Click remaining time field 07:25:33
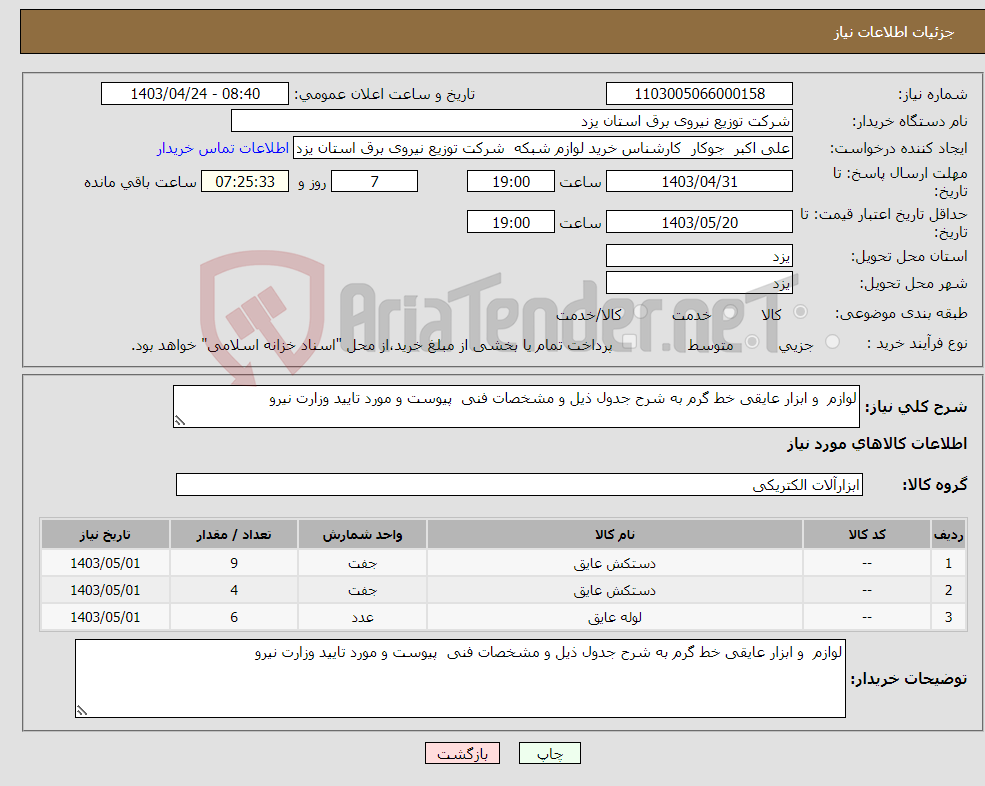Screen dimensions: 985x786 [245, 182]
